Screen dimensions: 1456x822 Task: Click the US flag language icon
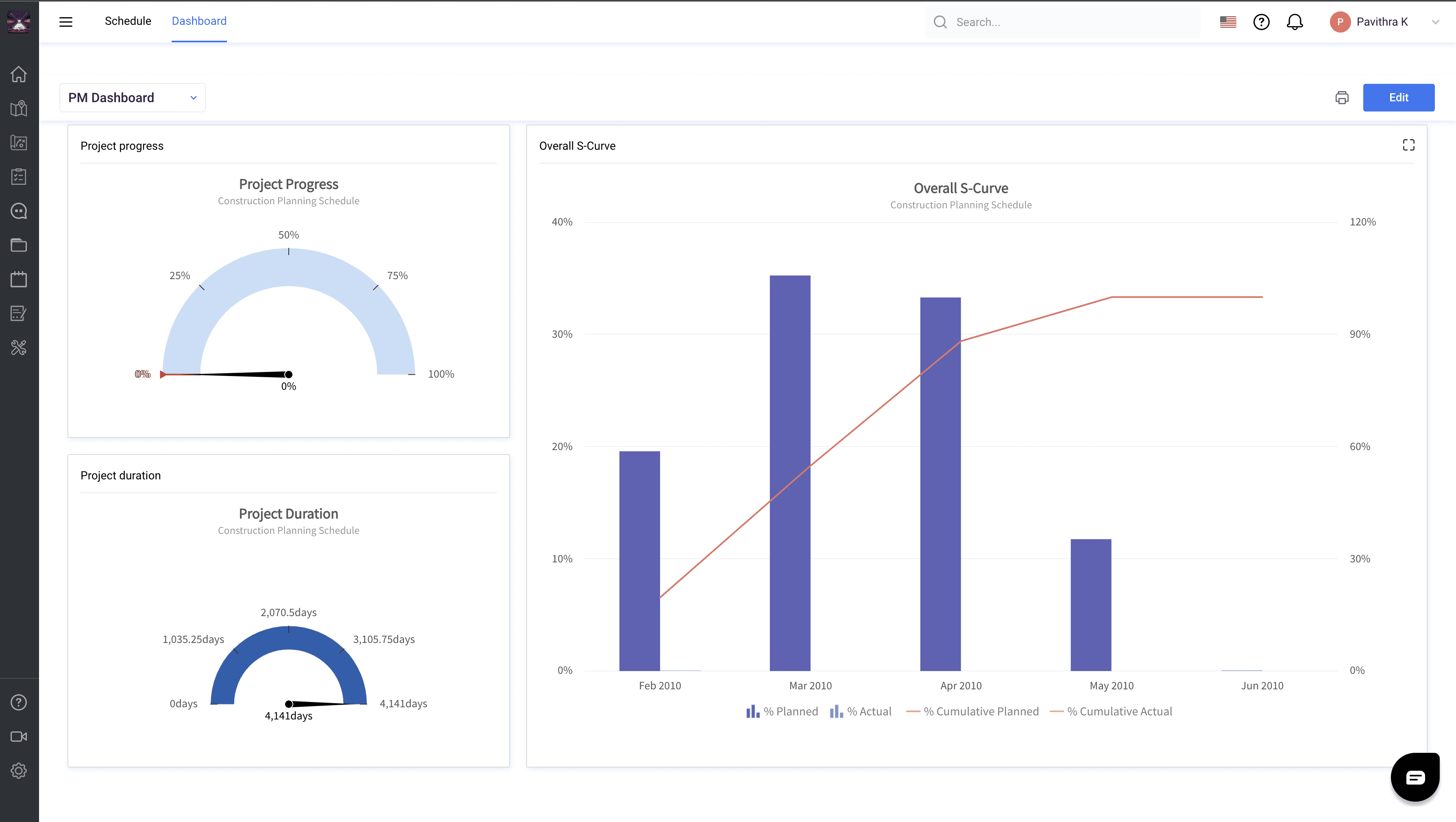(x=1228, y=22)
